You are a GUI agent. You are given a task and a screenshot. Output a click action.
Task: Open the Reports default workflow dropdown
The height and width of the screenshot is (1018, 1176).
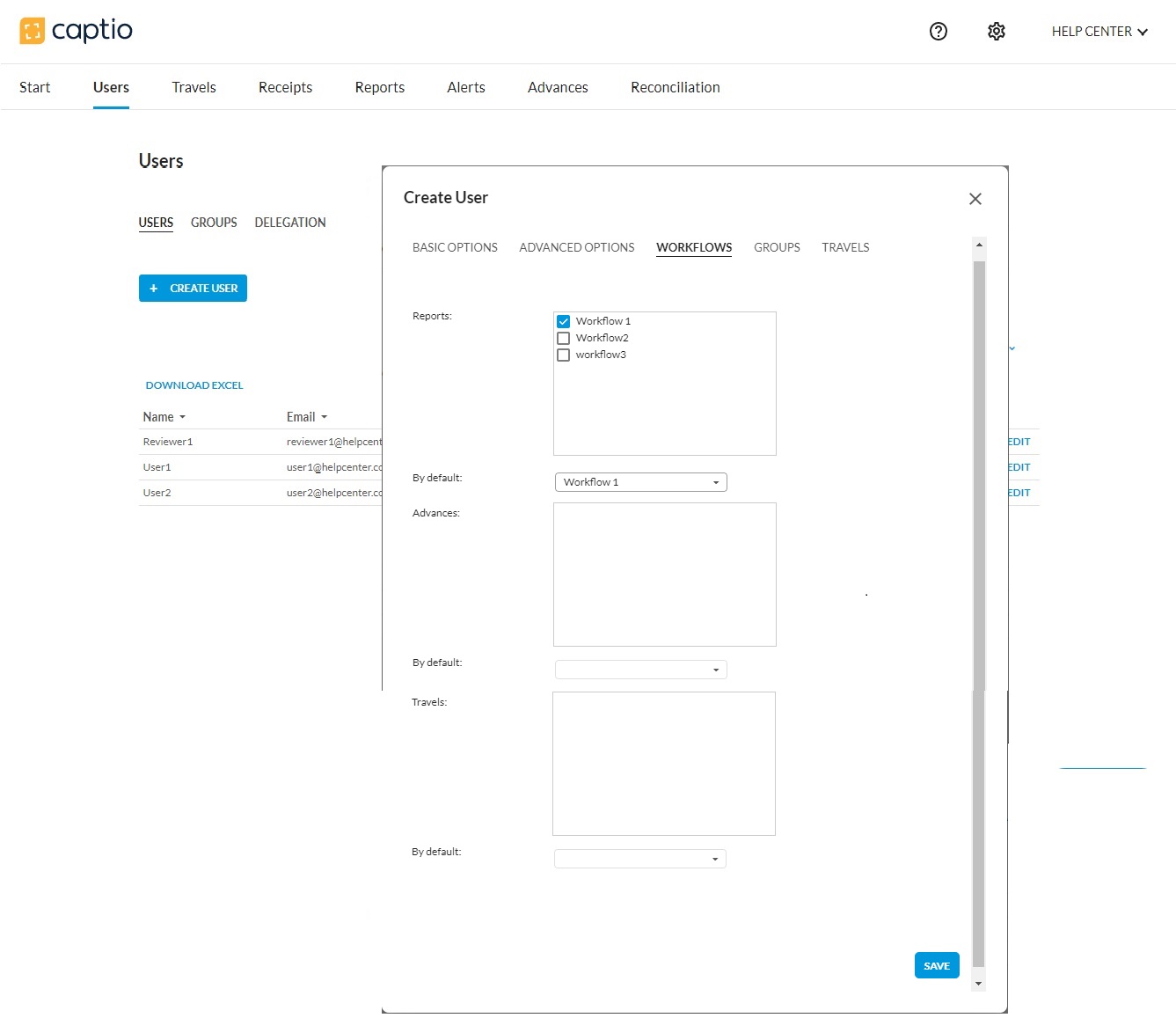click(x=640, y=482)
